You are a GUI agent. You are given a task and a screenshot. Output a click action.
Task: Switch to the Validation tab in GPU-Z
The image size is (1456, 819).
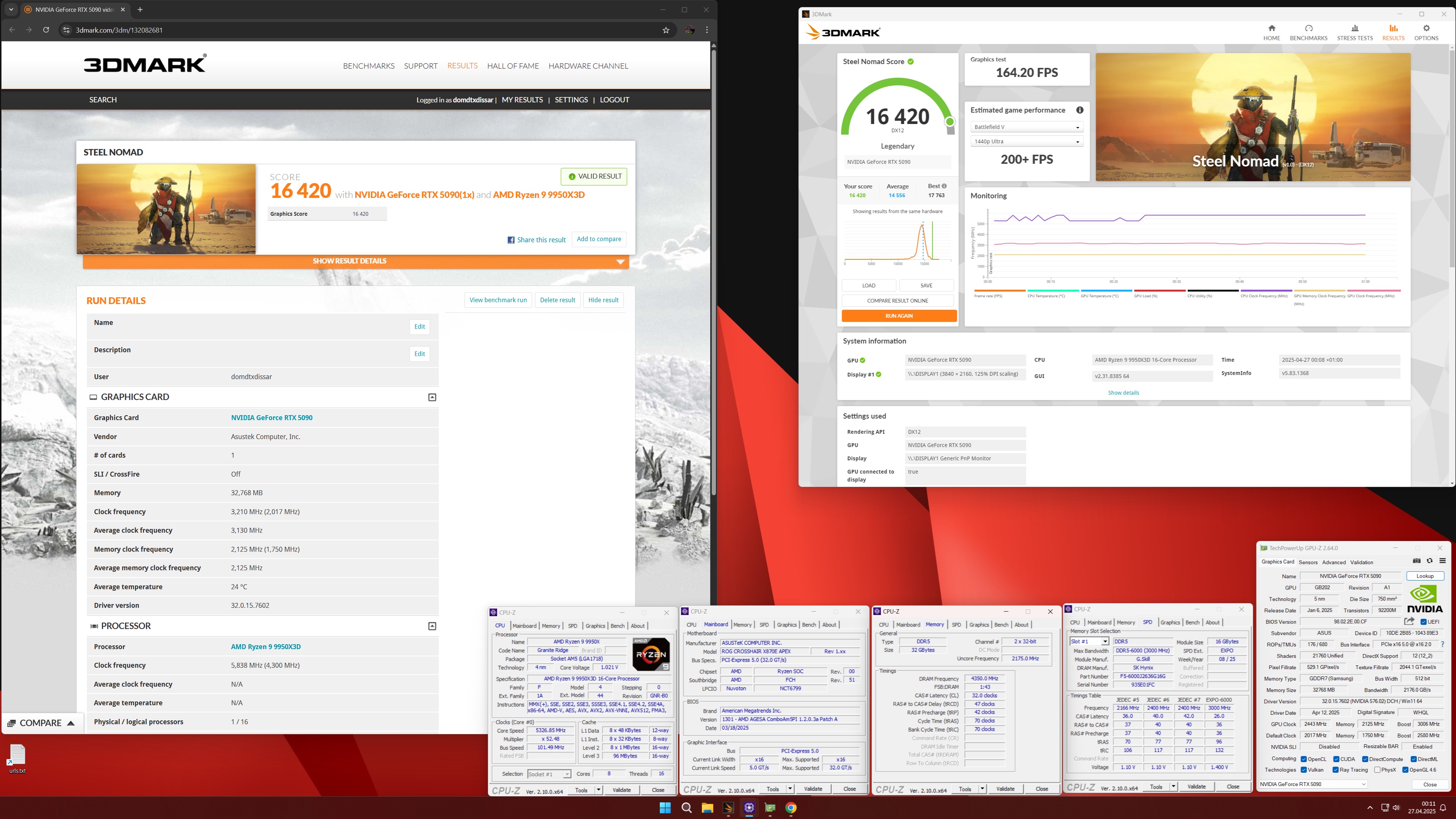[1362, 562]
